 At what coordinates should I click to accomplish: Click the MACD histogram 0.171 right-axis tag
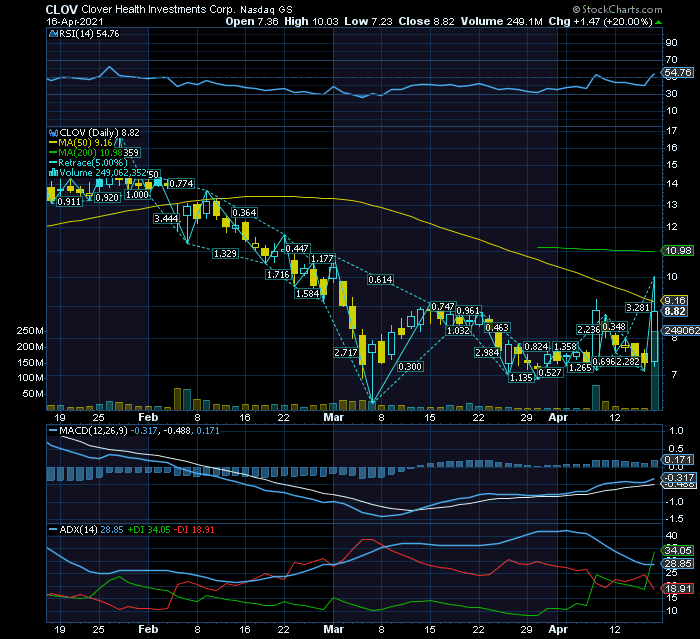point(678,459)
